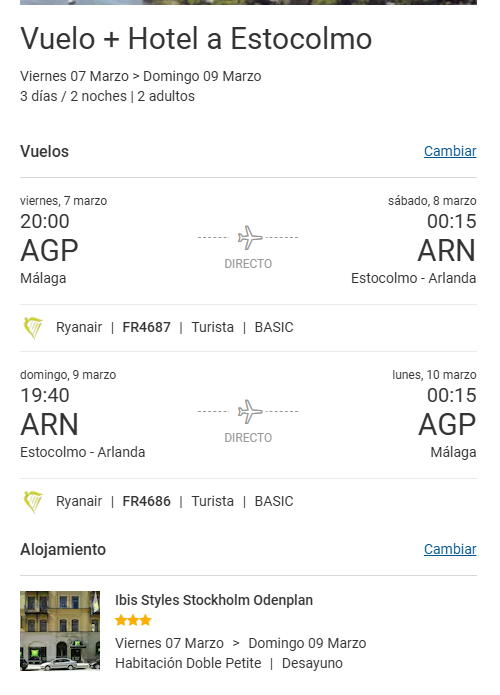Click the Vuelo + Hotel a Estocolmo heading

pyautogui.click(x=196, y=39)
